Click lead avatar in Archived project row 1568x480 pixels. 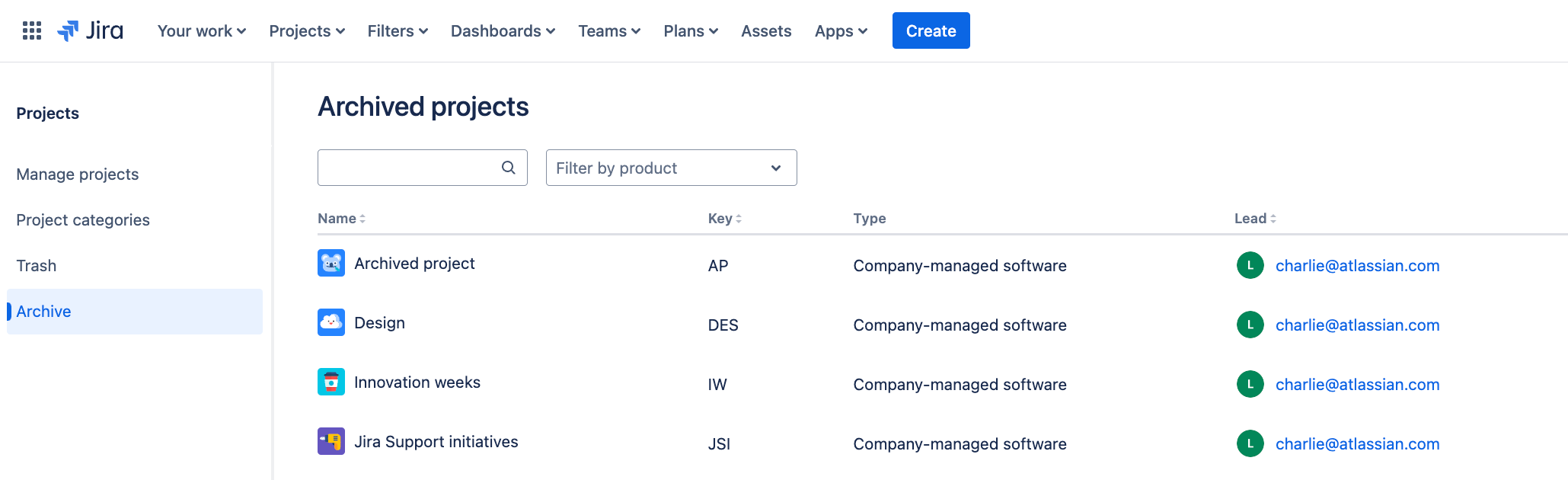1250,265
